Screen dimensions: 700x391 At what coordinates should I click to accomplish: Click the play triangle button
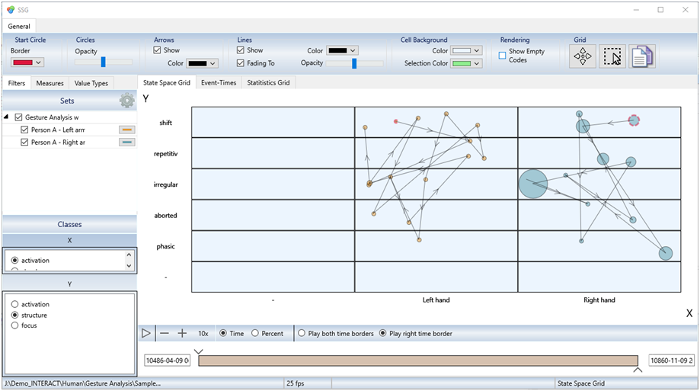click(x=146, y=333)
